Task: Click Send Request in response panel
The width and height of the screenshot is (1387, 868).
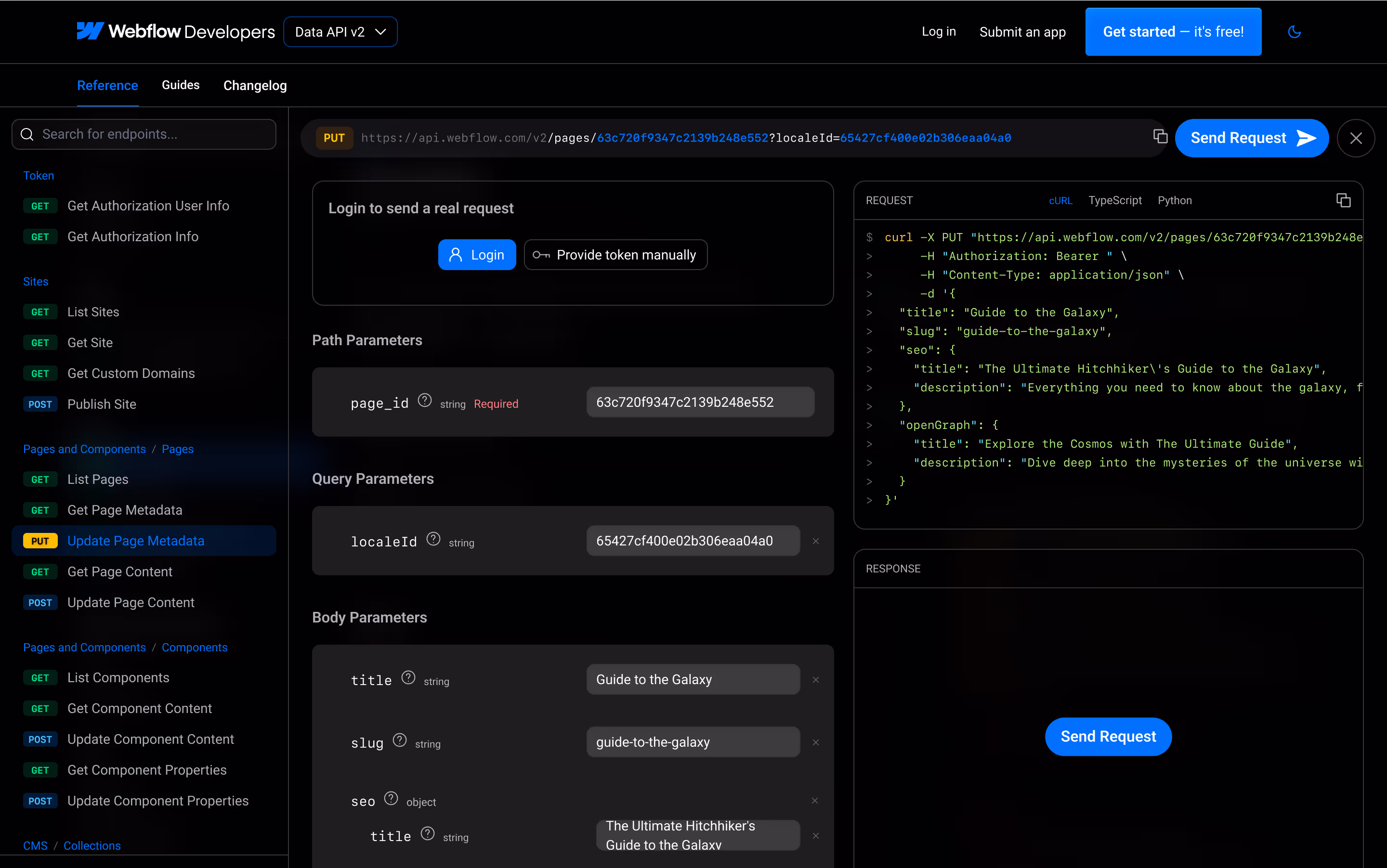Action: click(1108, 737)
